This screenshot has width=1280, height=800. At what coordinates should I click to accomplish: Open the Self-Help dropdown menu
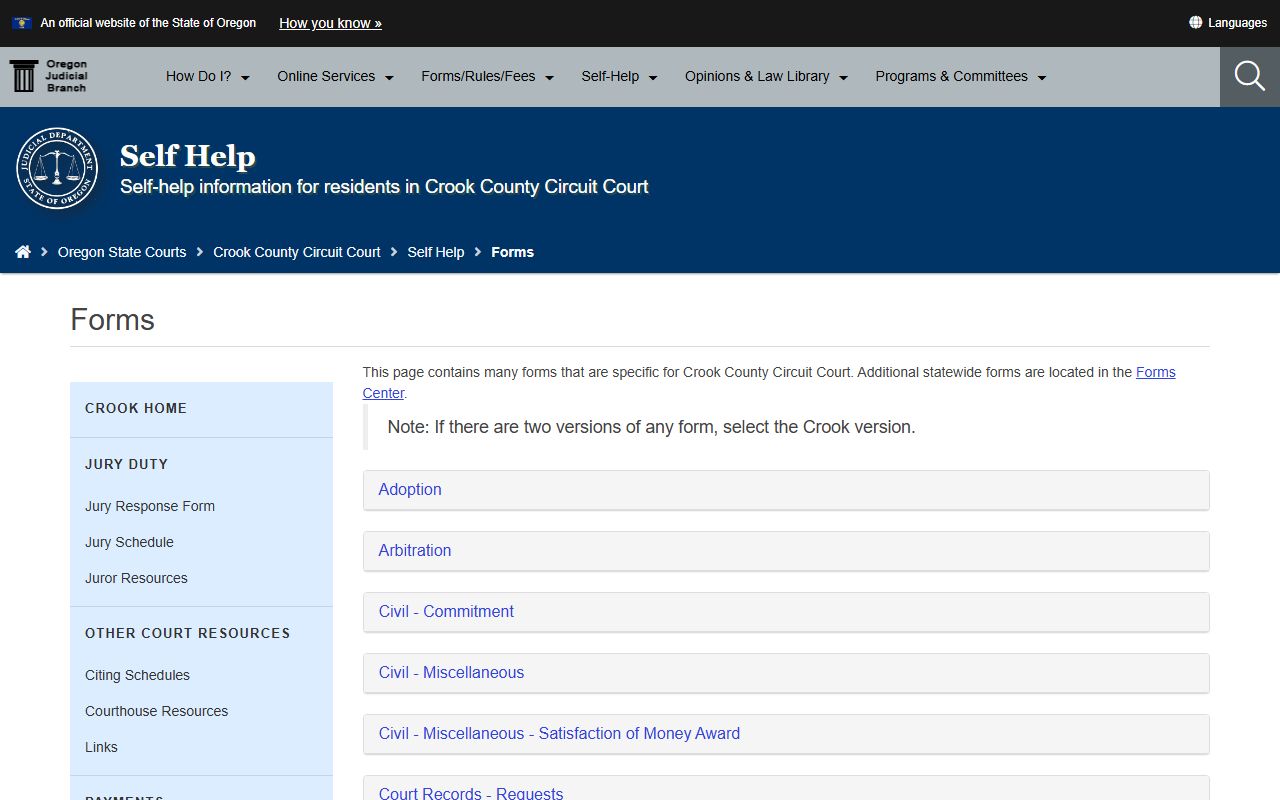click(619, 76)
